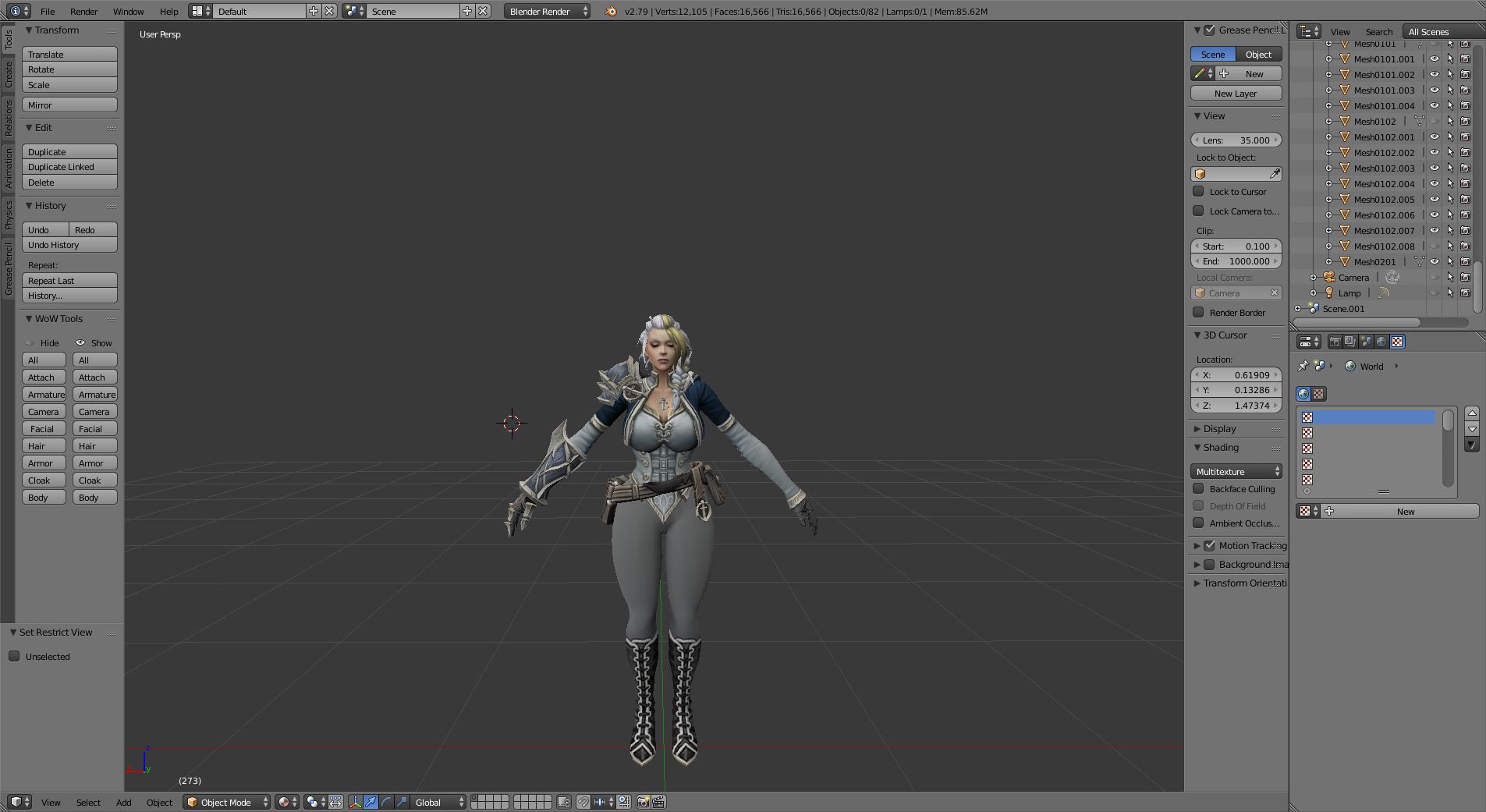Click the Undo History button
Image resolution: width=1486 pixels, height=812 pixels.
coord(69,244)
